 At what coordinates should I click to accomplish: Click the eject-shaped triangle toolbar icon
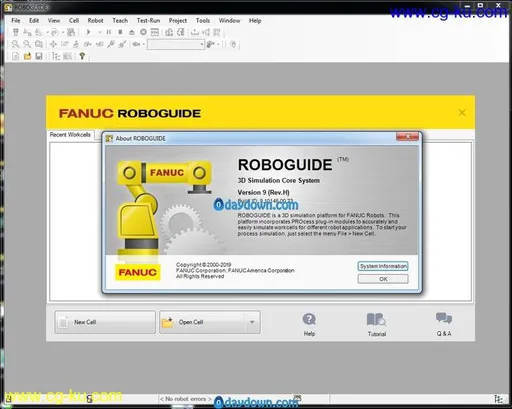pyautogui.click(x=132, y=32)
